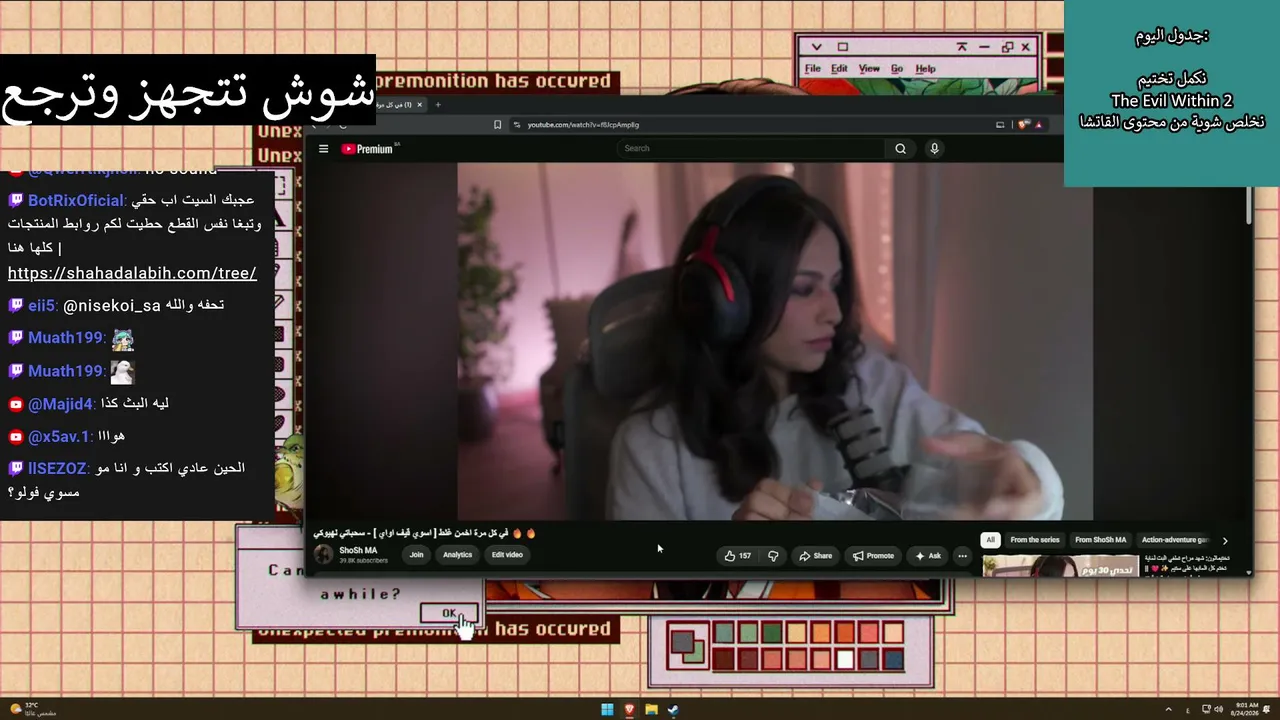Open the shahadalabih.com link in chat
This screenshot has width=1280, height=720.
pos(132,273)
